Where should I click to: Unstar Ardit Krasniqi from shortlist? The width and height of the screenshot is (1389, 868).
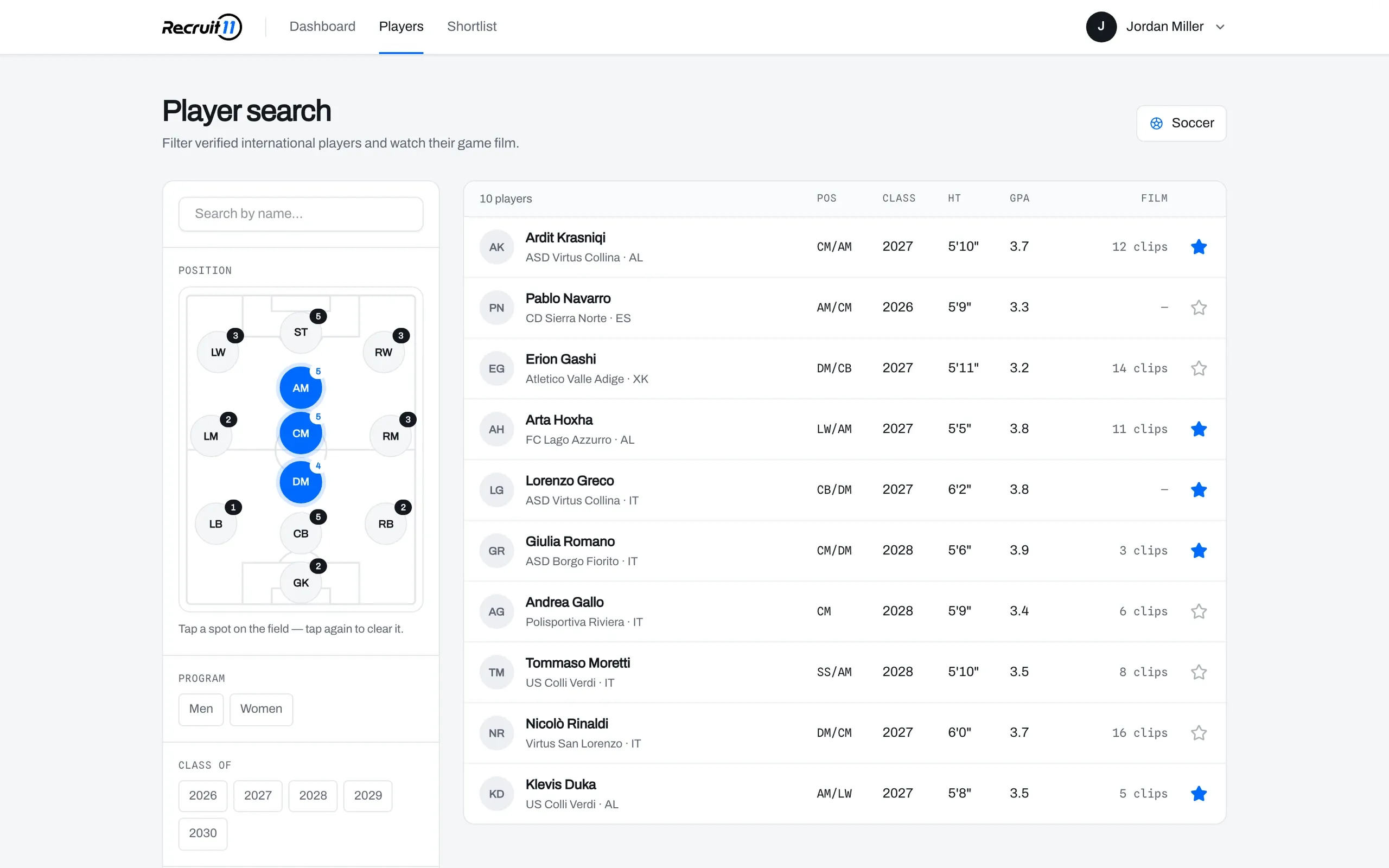1199,247
